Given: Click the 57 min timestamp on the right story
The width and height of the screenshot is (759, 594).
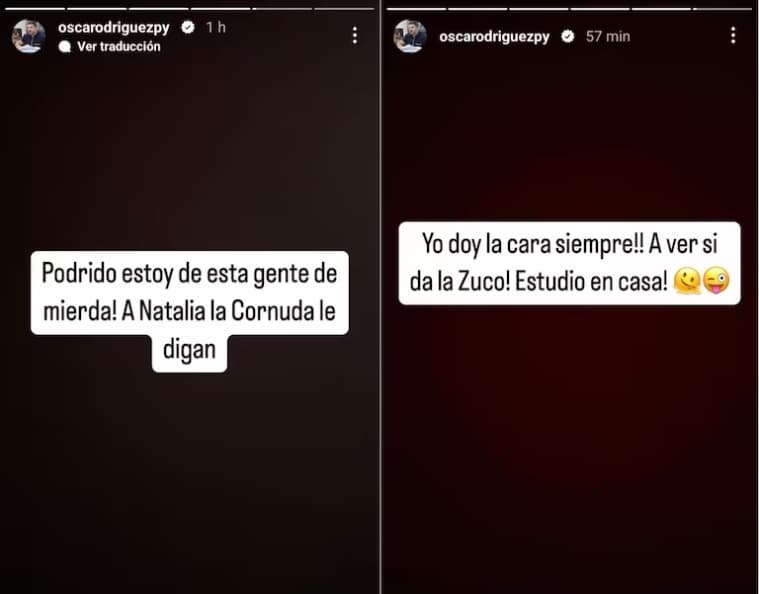Looking at the screenshot, I should coord(608,36).
